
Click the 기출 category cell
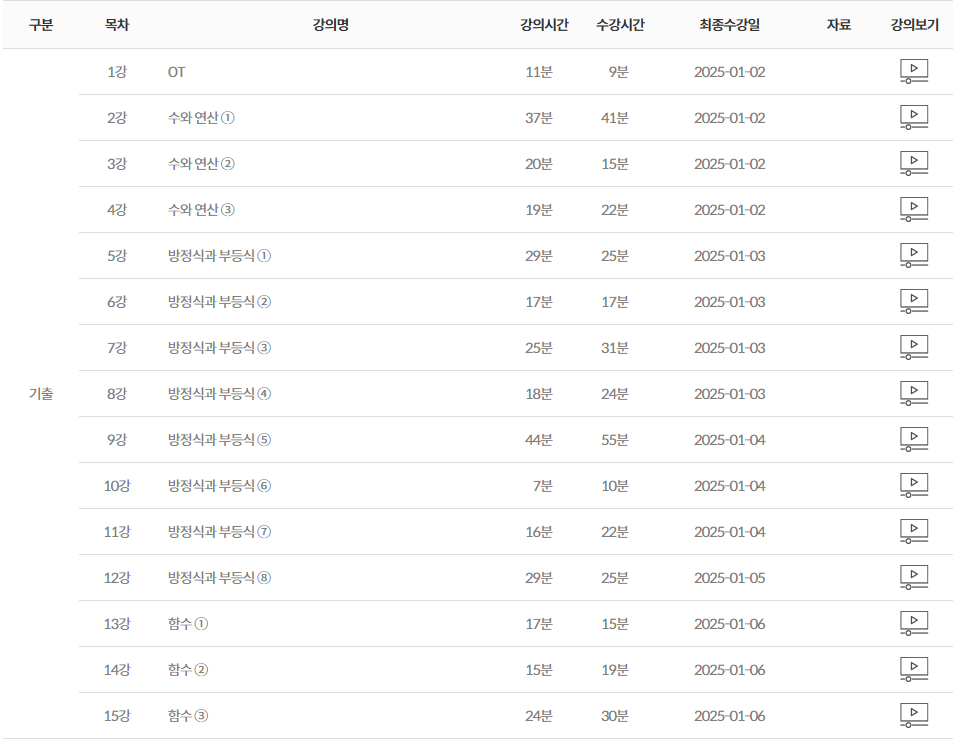coord(41,394)
